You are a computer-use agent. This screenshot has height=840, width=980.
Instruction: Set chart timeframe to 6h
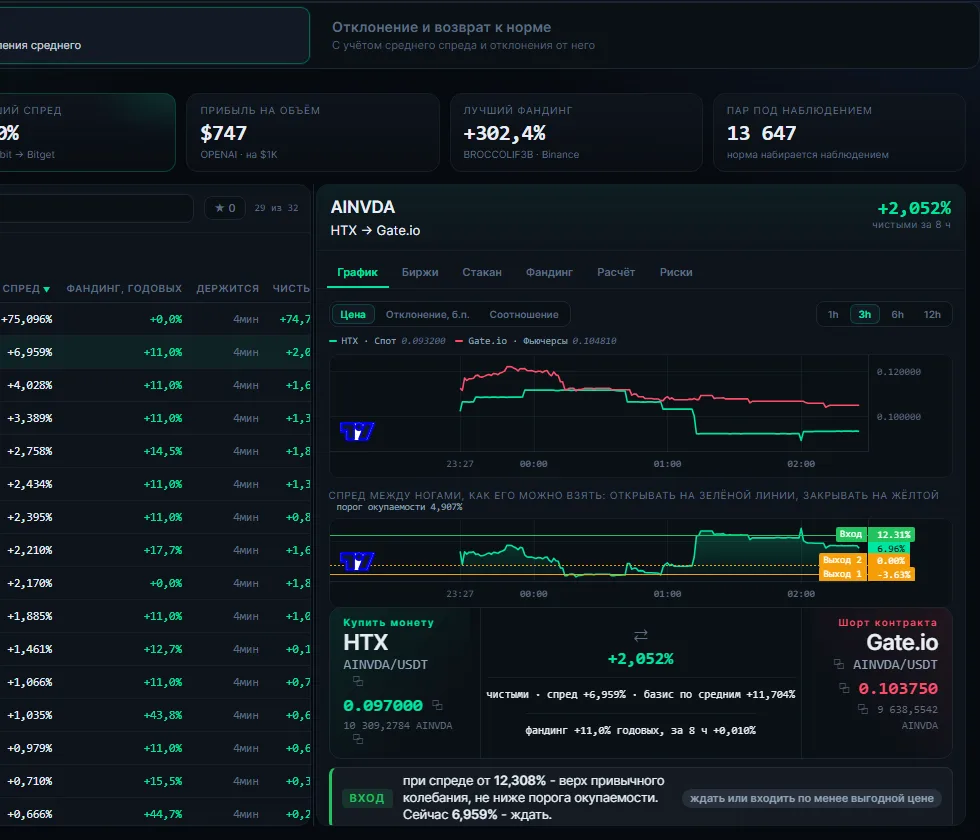point(898,314)
